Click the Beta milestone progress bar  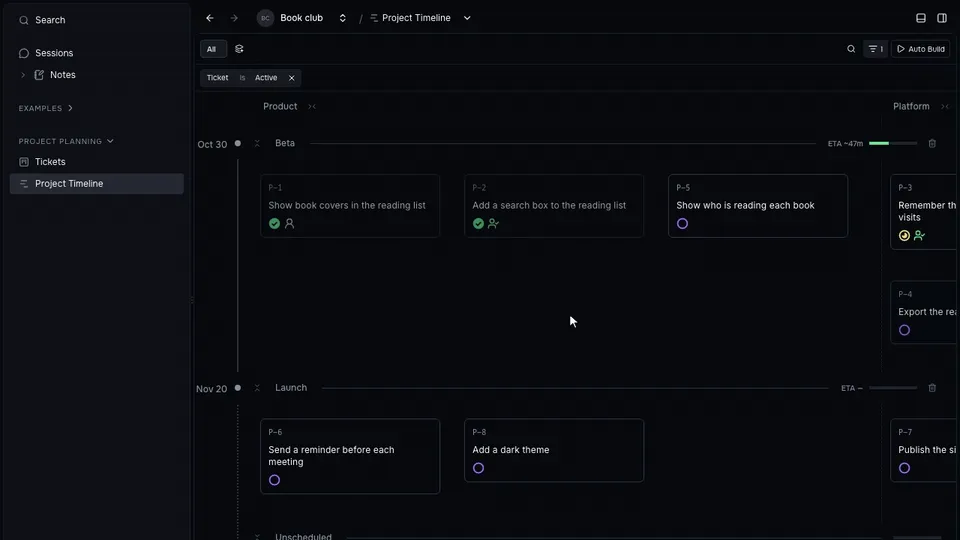893,143
